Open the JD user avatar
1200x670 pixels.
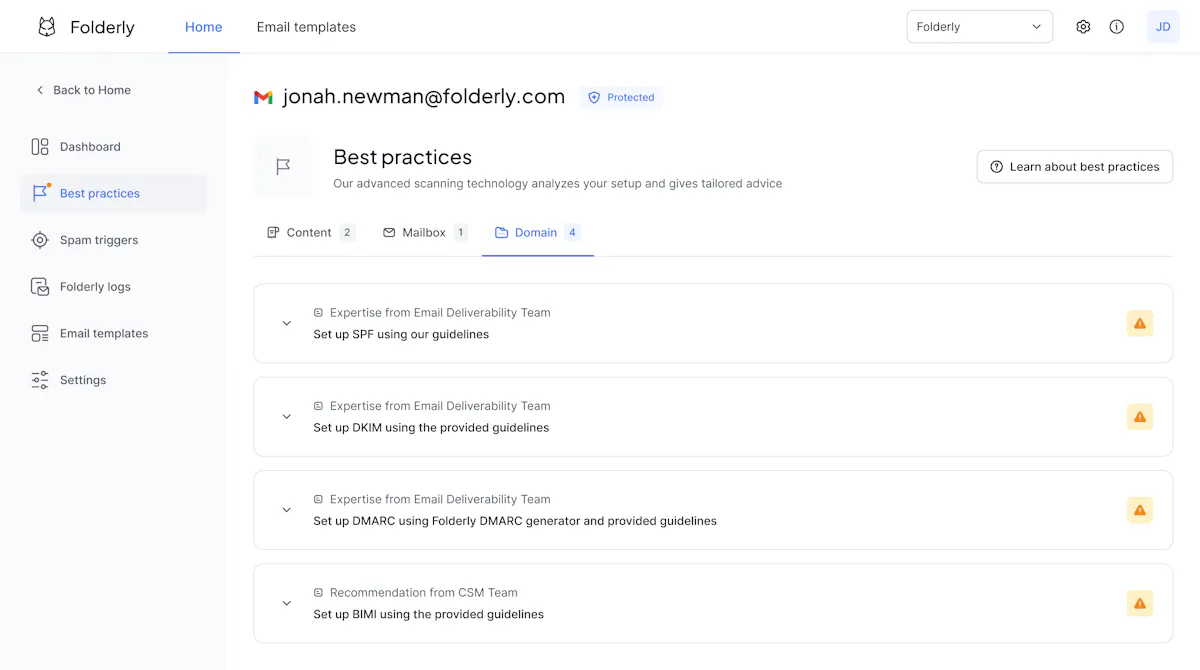point(1163,27)
